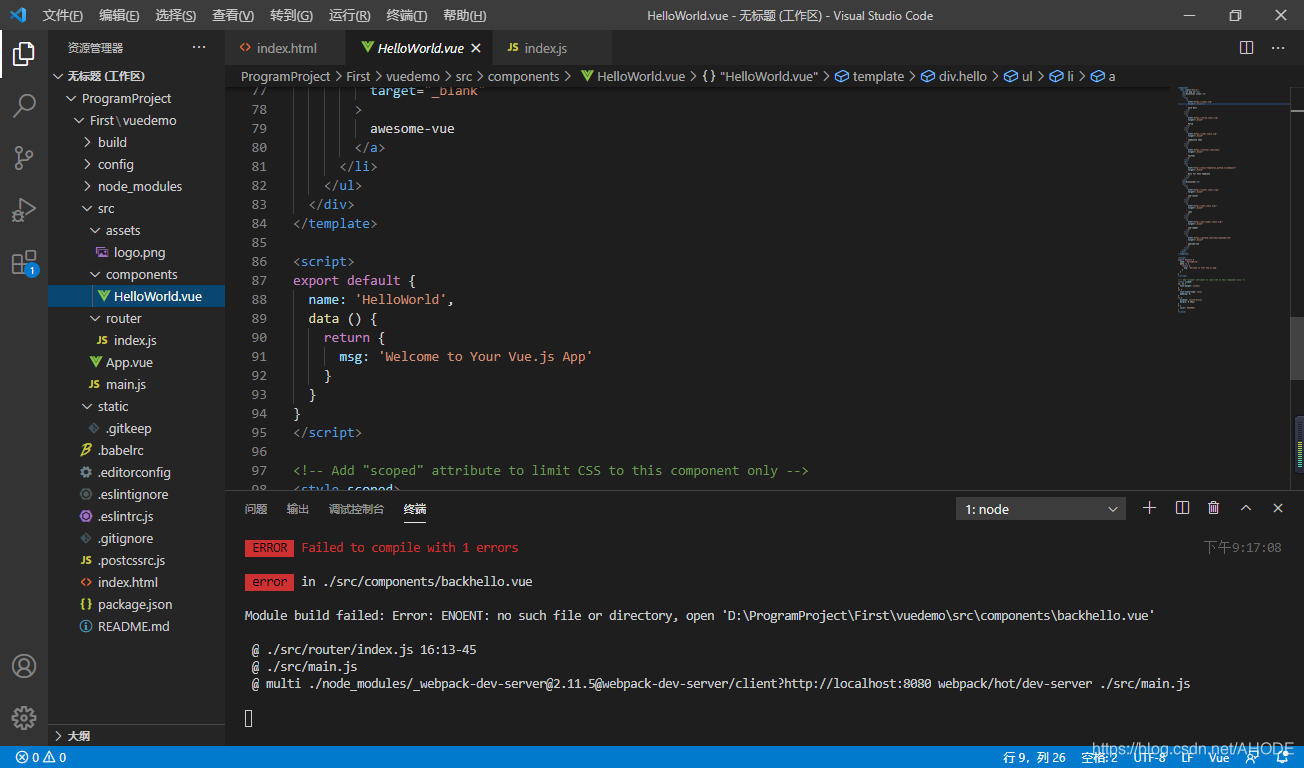Split the terminal panel

point(1182,508)
